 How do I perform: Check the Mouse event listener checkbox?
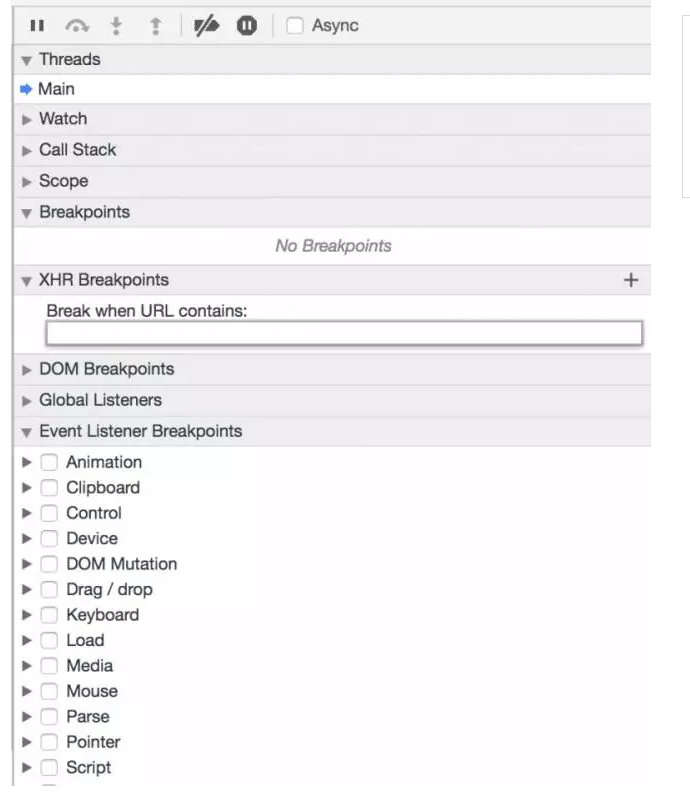click(x=49, y=691)
